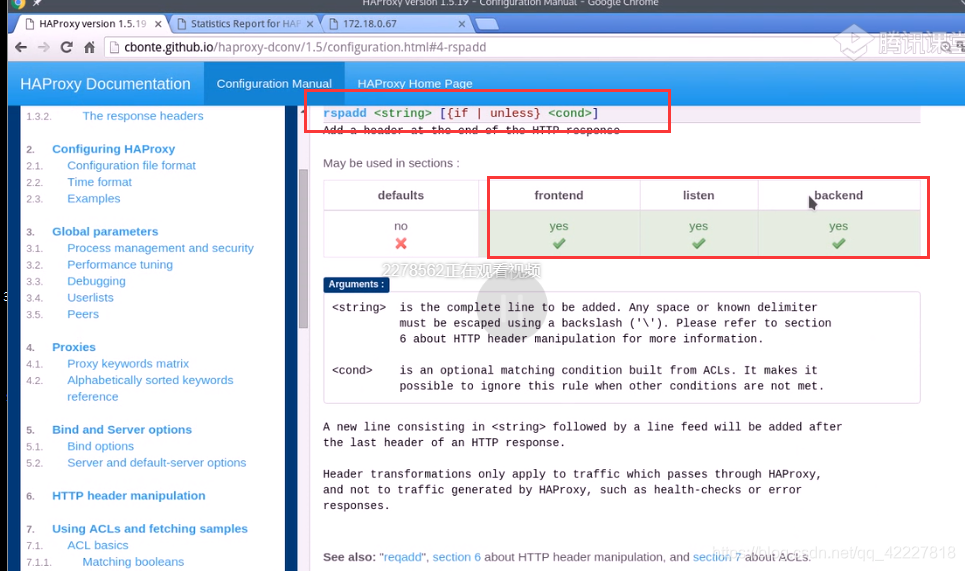The width and height of the screenshot is (965, 571).
Task: Click the rspadd keyword anchor
Action: pyautogui.click(x=345, y=113)
